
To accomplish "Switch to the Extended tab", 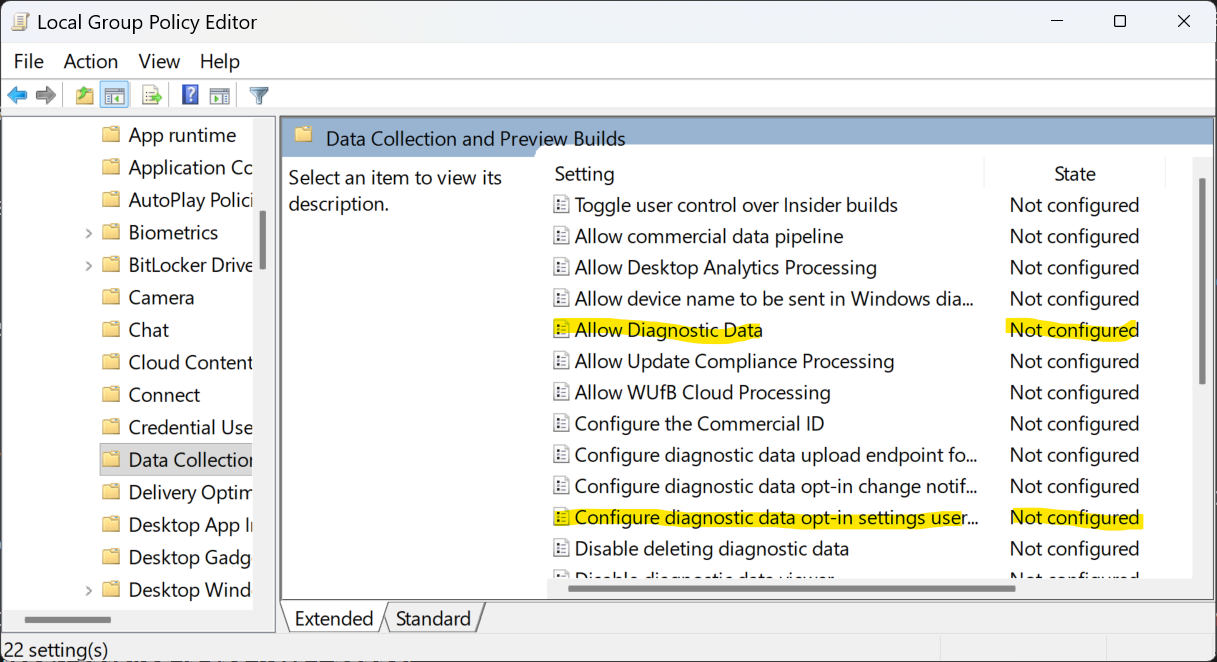I will [x=333, y=619].
